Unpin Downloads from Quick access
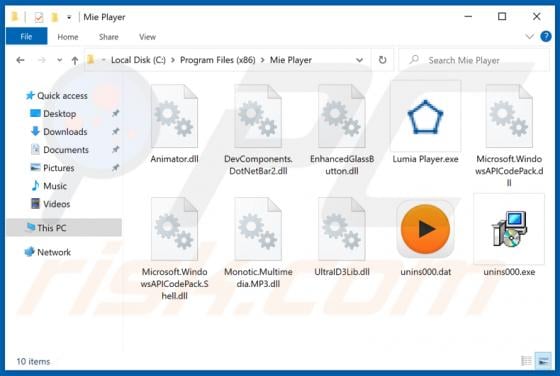The width and height of the screenshot is (560, 376). [x=115, y=131]
